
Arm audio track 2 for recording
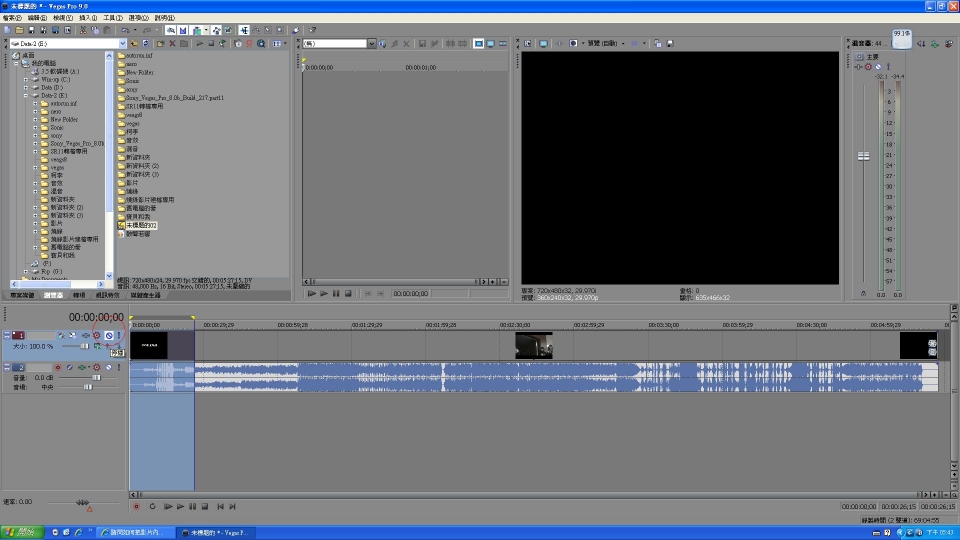57,367
